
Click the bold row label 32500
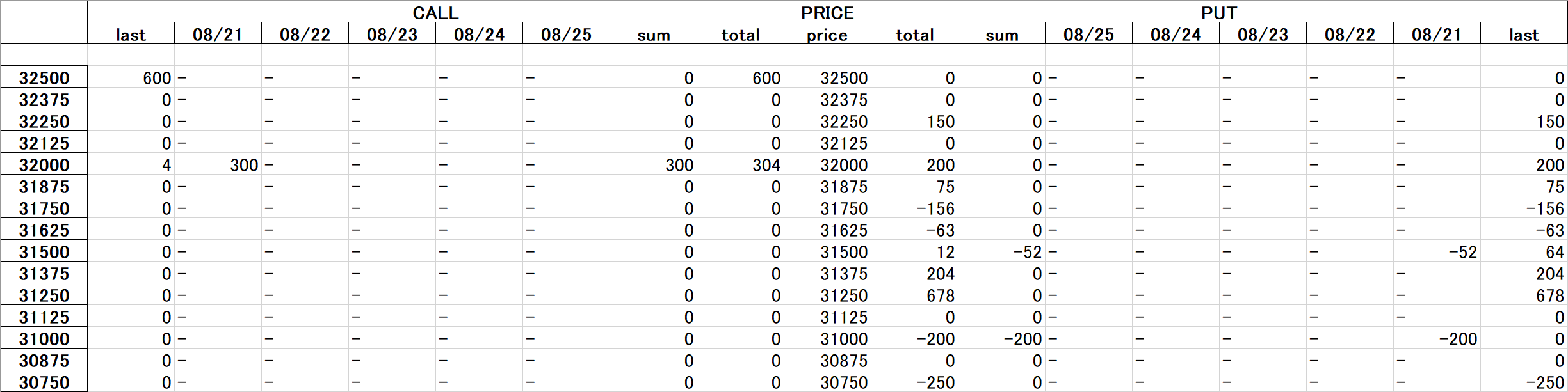(x=44, y=77)
